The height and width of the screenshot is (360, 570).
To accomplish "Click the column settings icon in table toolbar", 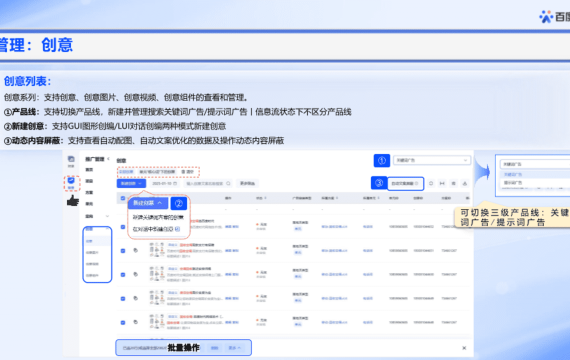I will (x=453, y=184).
